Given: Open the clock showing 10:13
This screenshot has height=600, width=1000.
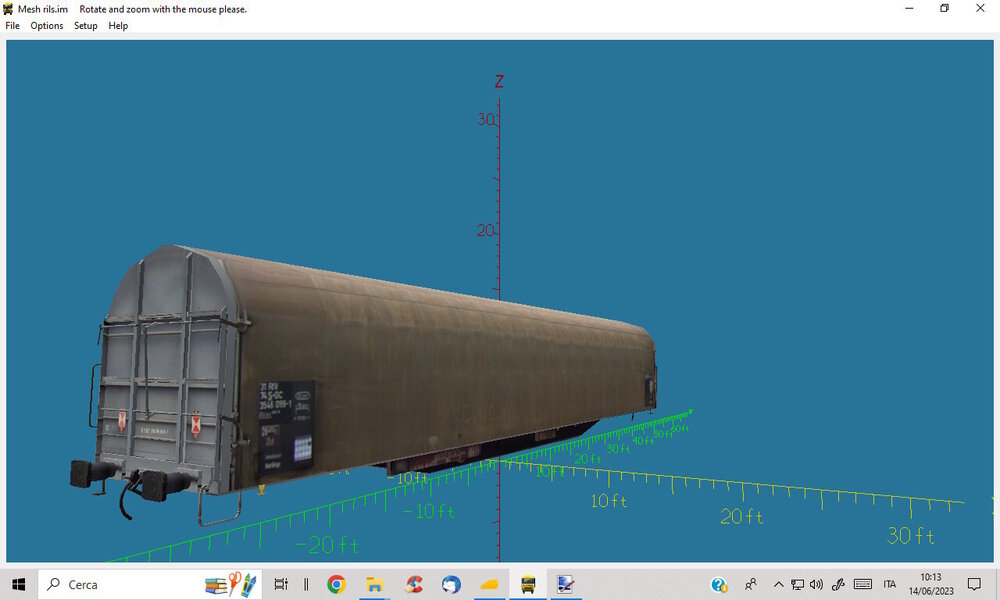Looking at the screenshot, I should [x=930, y=584].
